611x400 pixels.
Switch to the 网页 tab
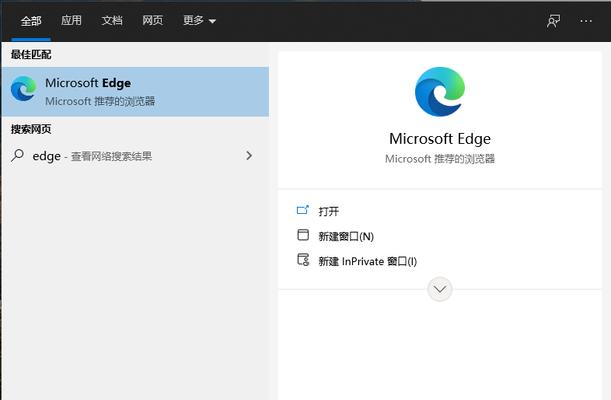point(152,20)
